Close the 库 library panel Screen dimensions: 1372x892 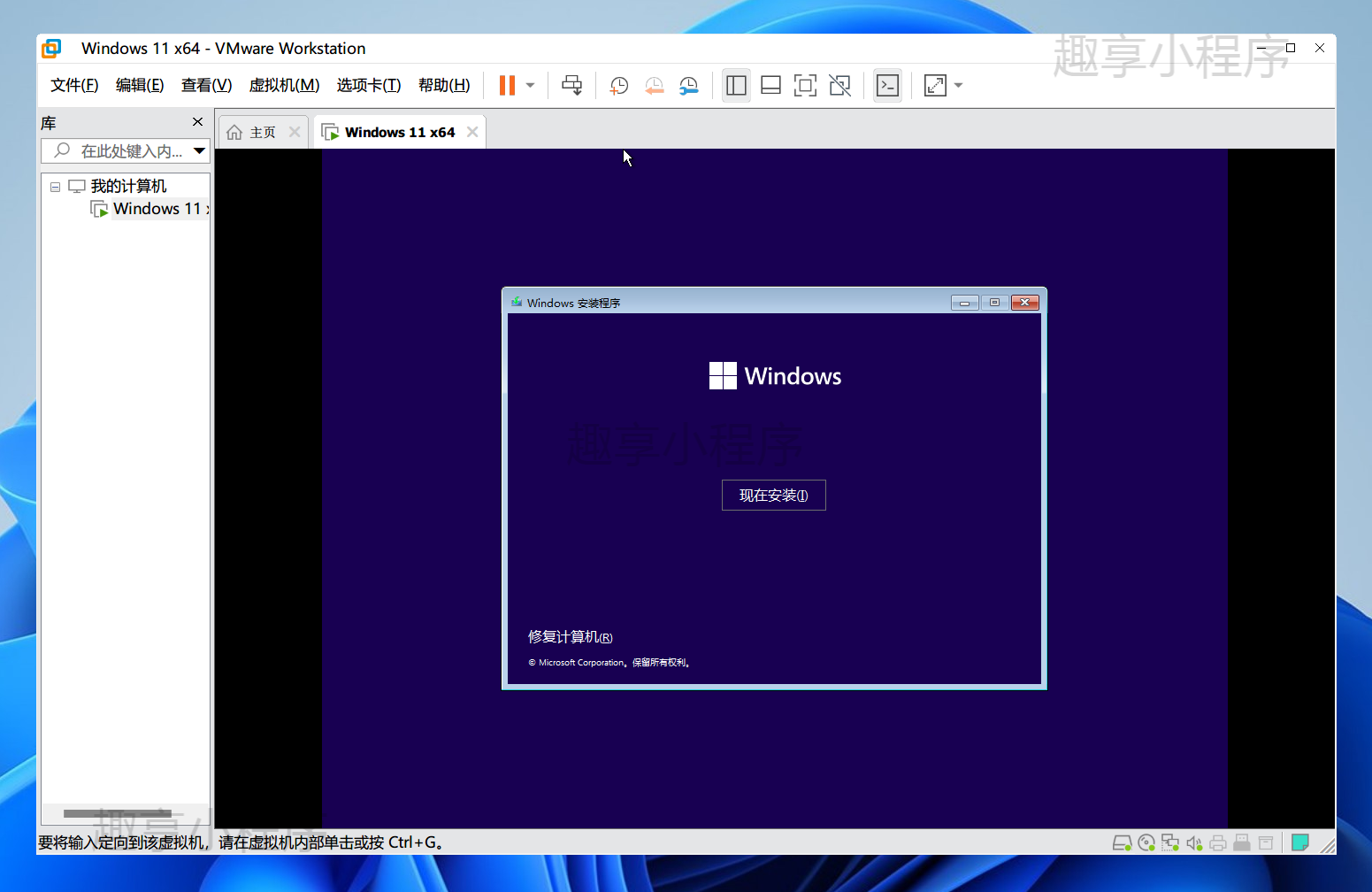pyautogui.click(x=197, y=122)
